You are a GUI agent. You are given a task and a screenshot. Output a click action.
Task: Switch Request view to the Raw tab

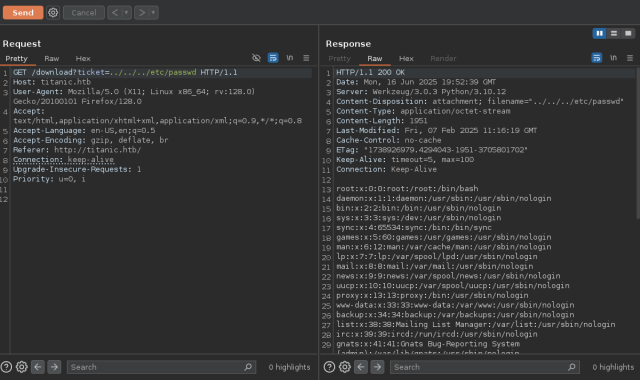click(51, 58)
